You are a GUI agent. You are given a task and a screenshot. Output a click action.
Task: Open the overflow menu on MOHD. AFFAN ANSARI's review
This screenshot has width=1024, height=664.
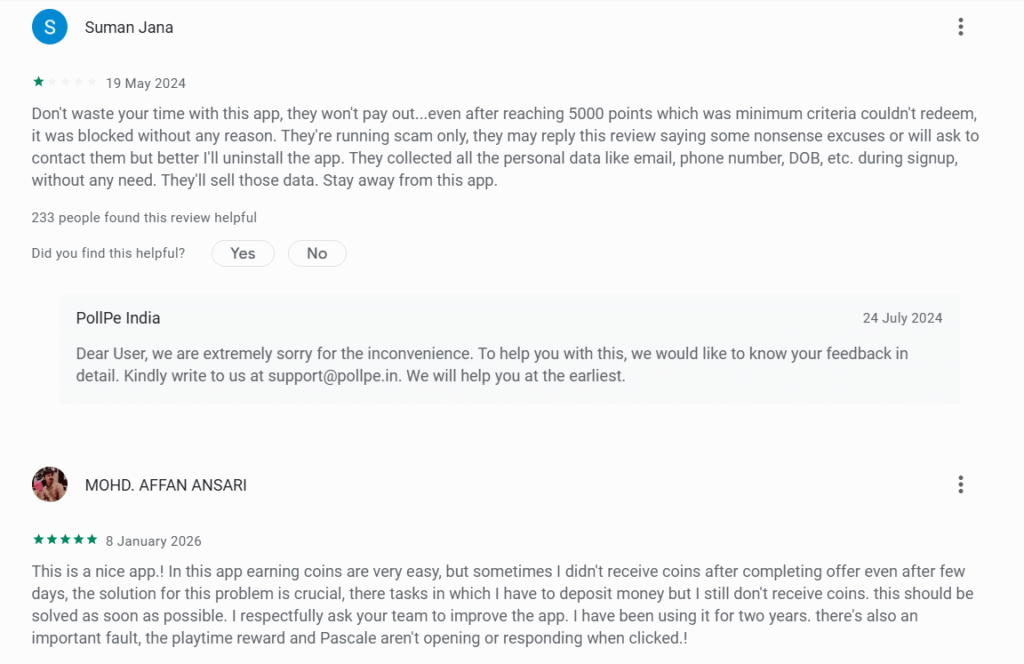(960, 484)
